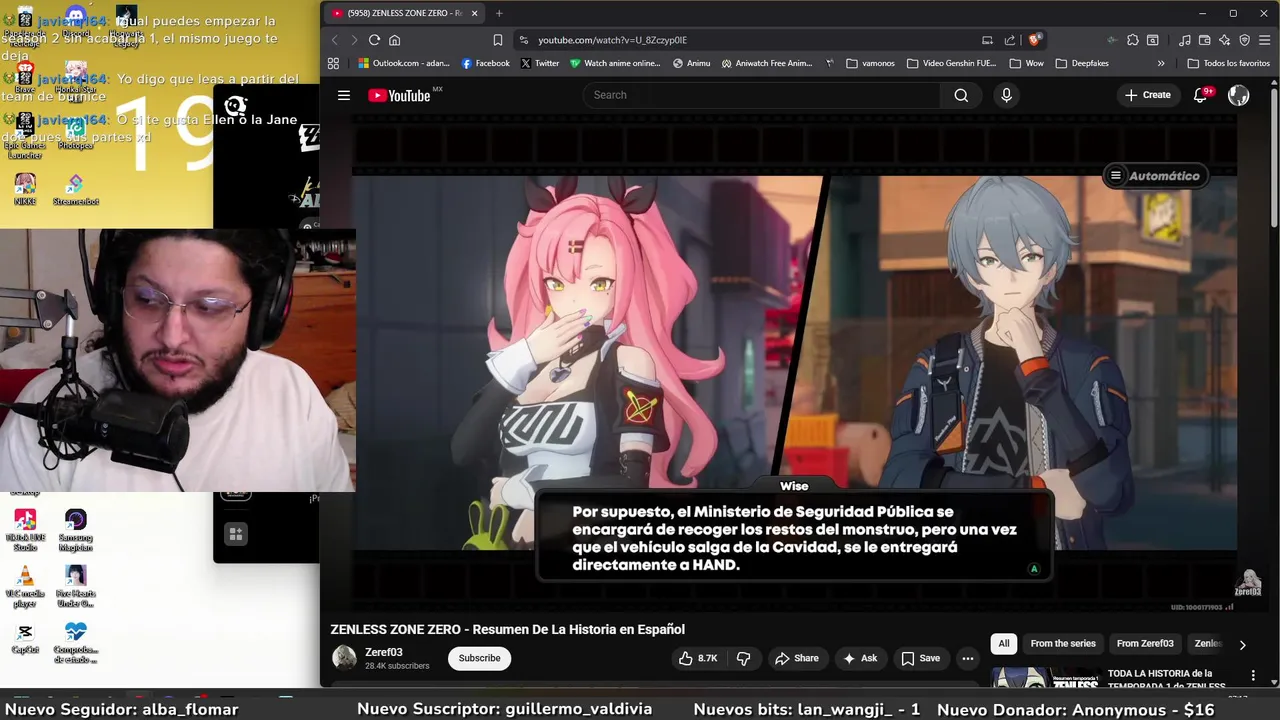Open options for the TODA LA HISTORIA recommendation
Screen dimensions: 1280x720
click(x=1253, y=676)
